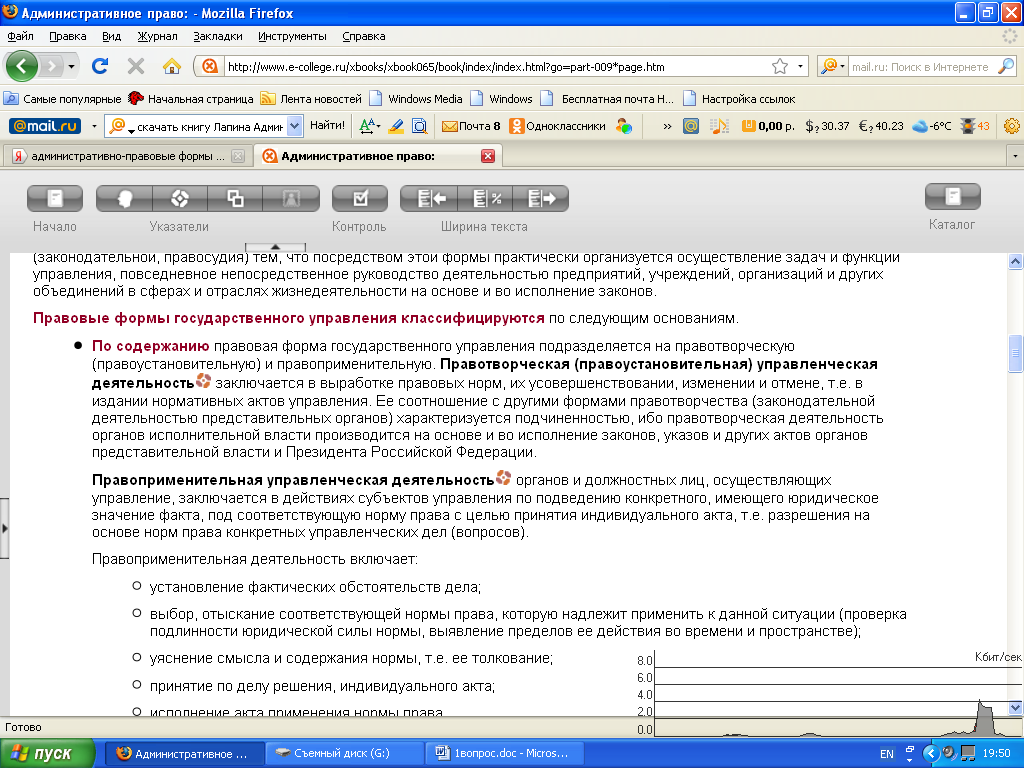Open the Файл menu
Image resolution: width=1024 pixels, height=768 pixels.
click(x=21, y=37)
